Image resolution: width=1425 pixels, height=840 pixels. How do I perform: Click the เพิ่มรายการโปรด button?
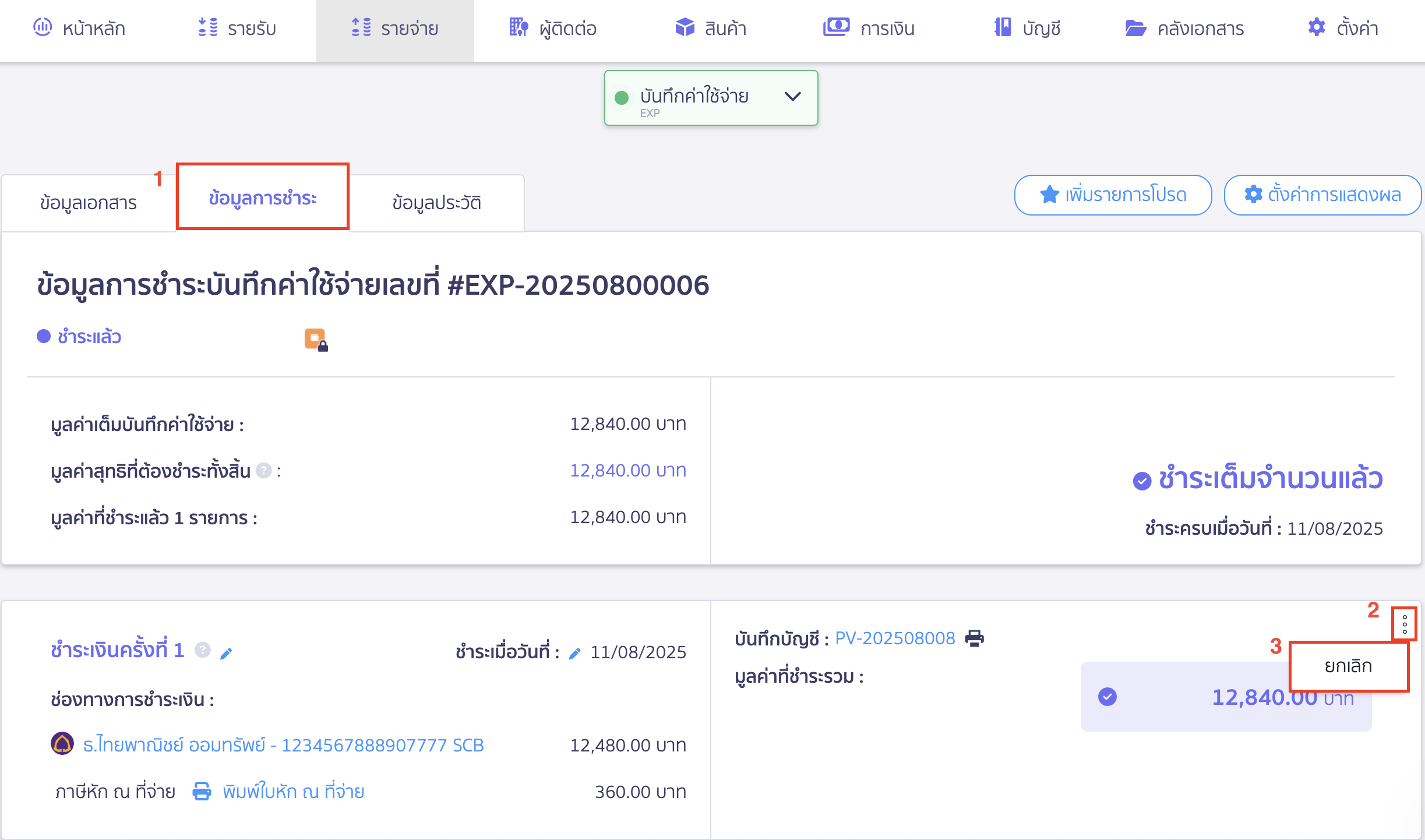[x=1113, y=195]
